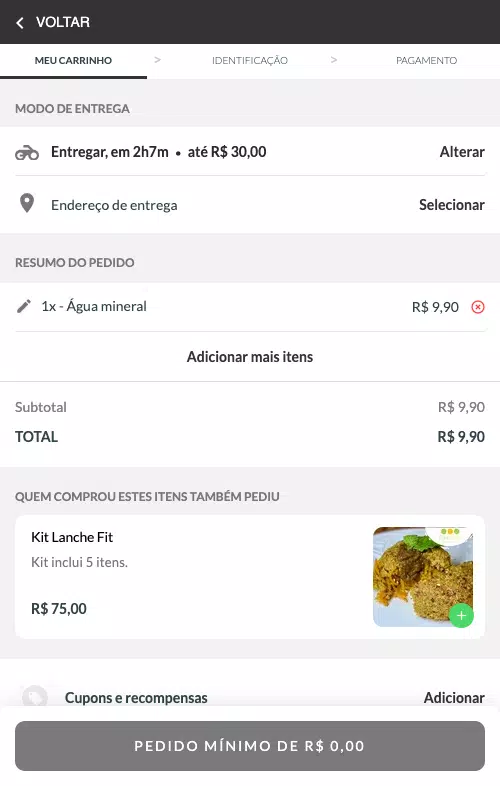This screenshot has height=786, width=500.
Task: Click first breadcrumb arrow after Meu Carrinho
Action: pos(157,60)
